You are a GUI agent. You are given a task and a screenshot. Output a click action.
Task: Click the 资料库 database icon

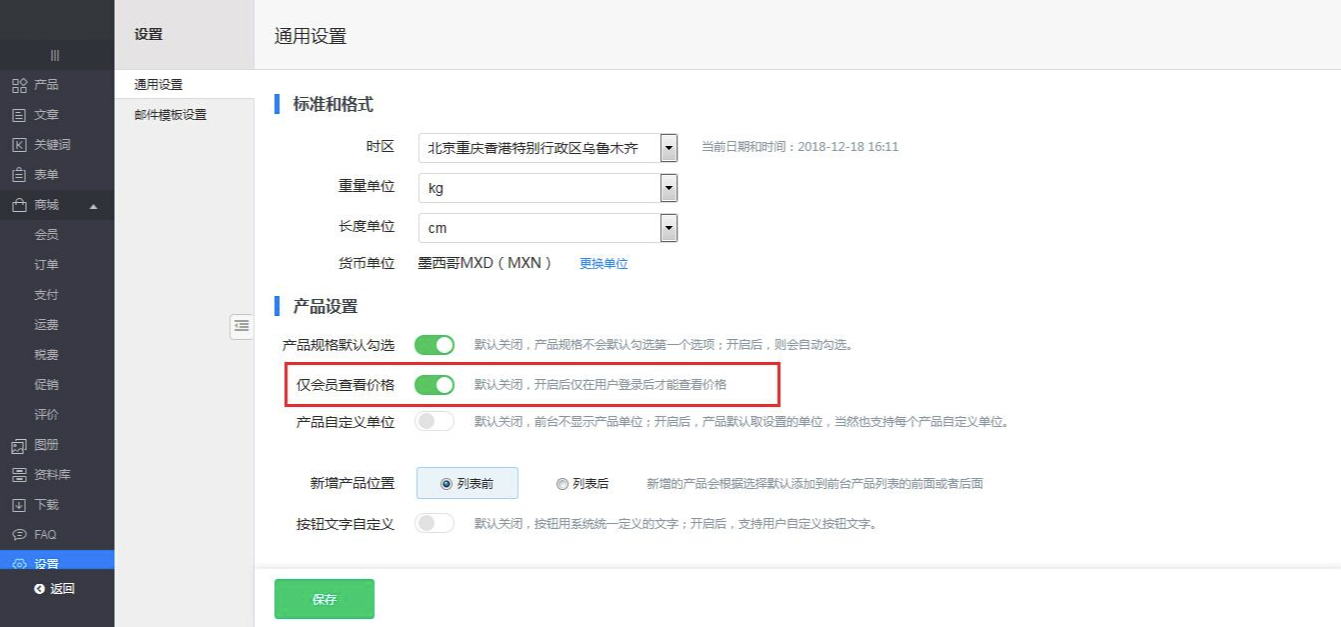[x=19, y=475]
